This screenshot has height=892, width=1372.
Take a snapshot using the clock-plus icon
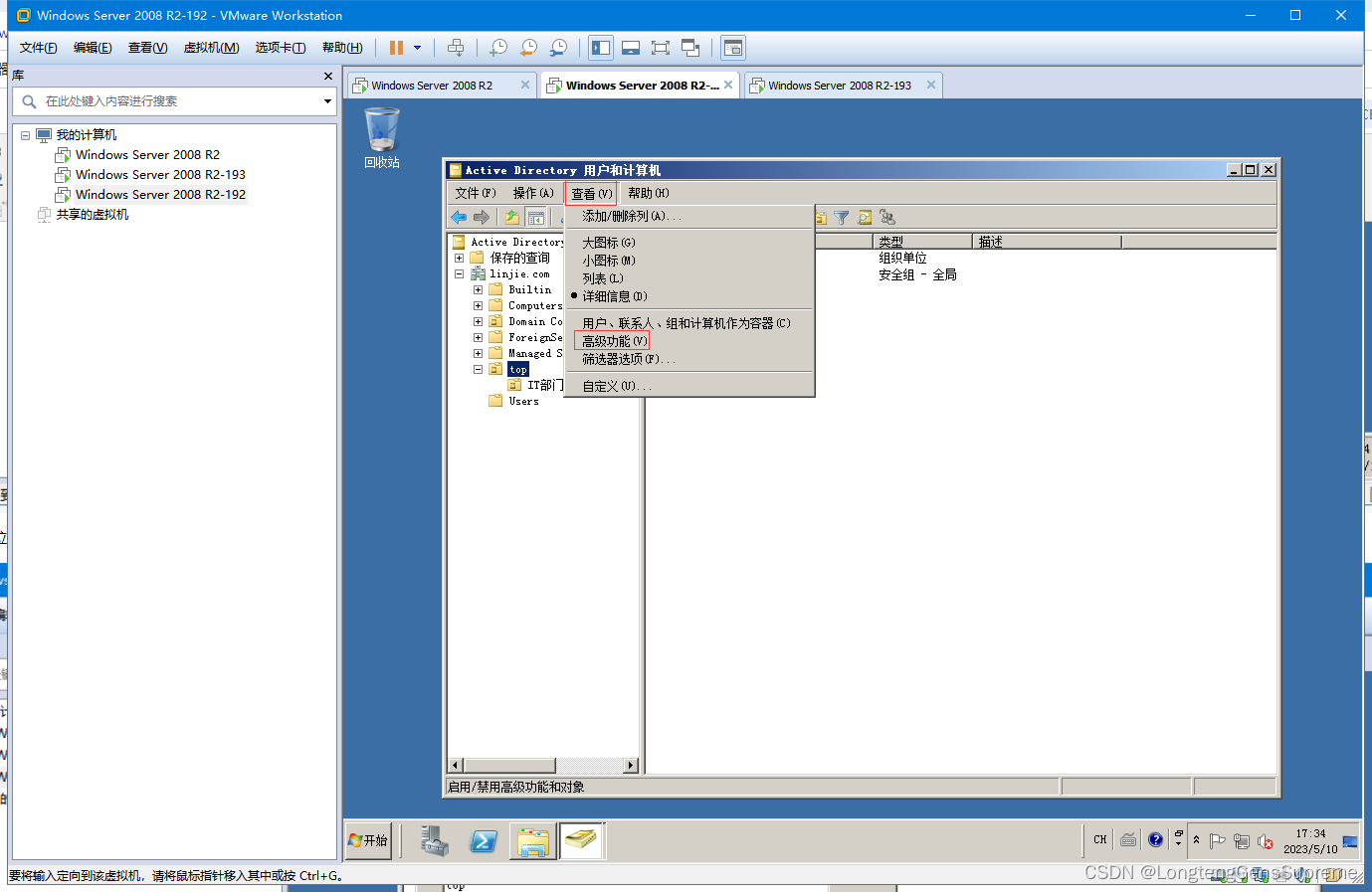pos(498,48)
